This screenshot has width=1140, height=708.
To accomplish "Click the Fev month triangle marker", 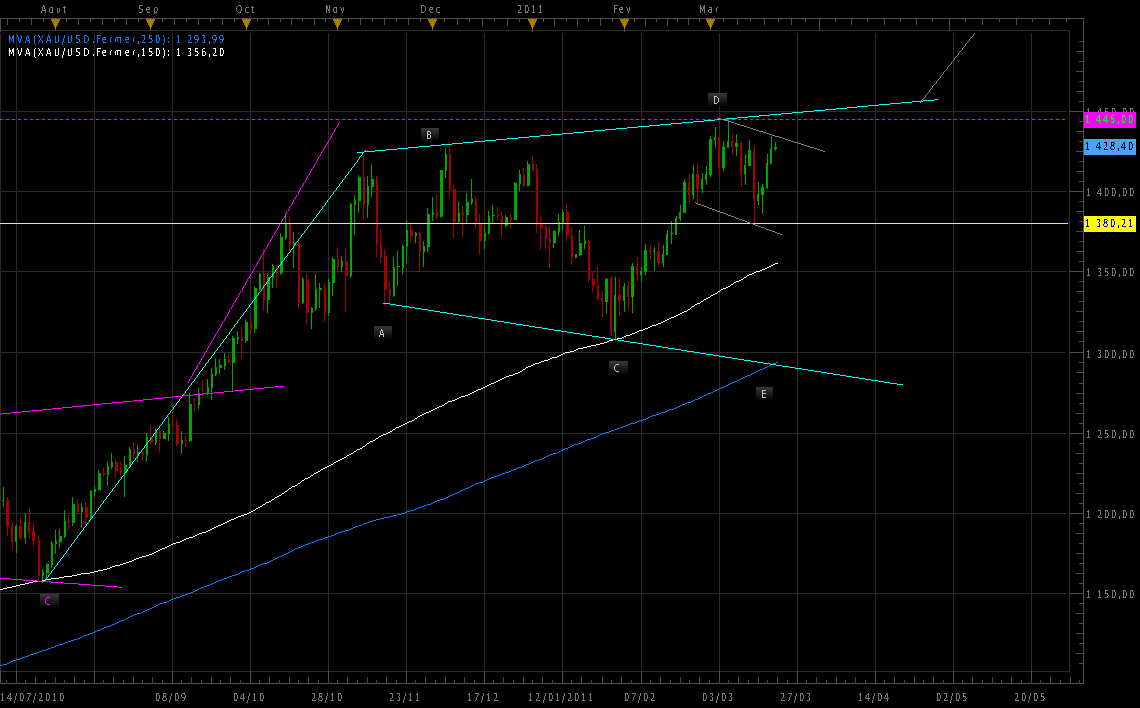I will (624, 22).
